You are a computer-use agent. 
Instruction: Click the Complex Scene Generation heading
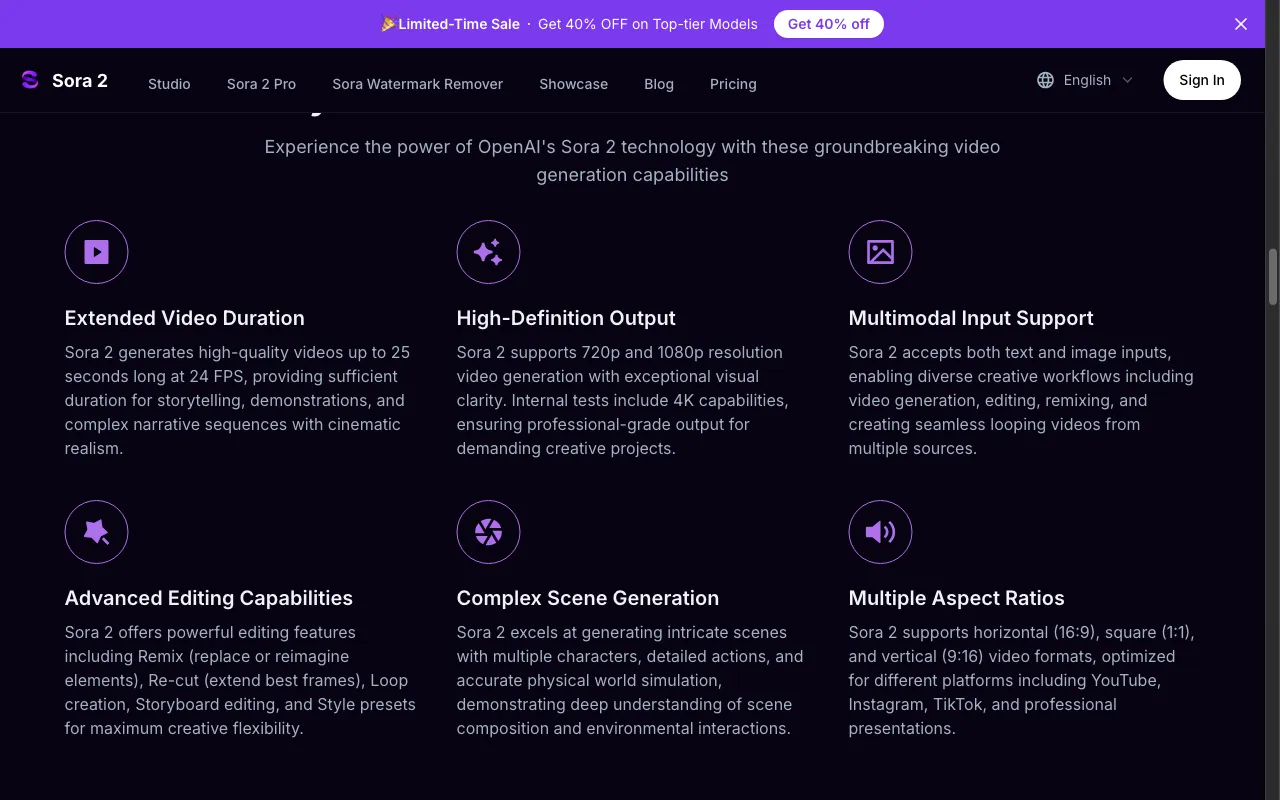tap(588, 598)
